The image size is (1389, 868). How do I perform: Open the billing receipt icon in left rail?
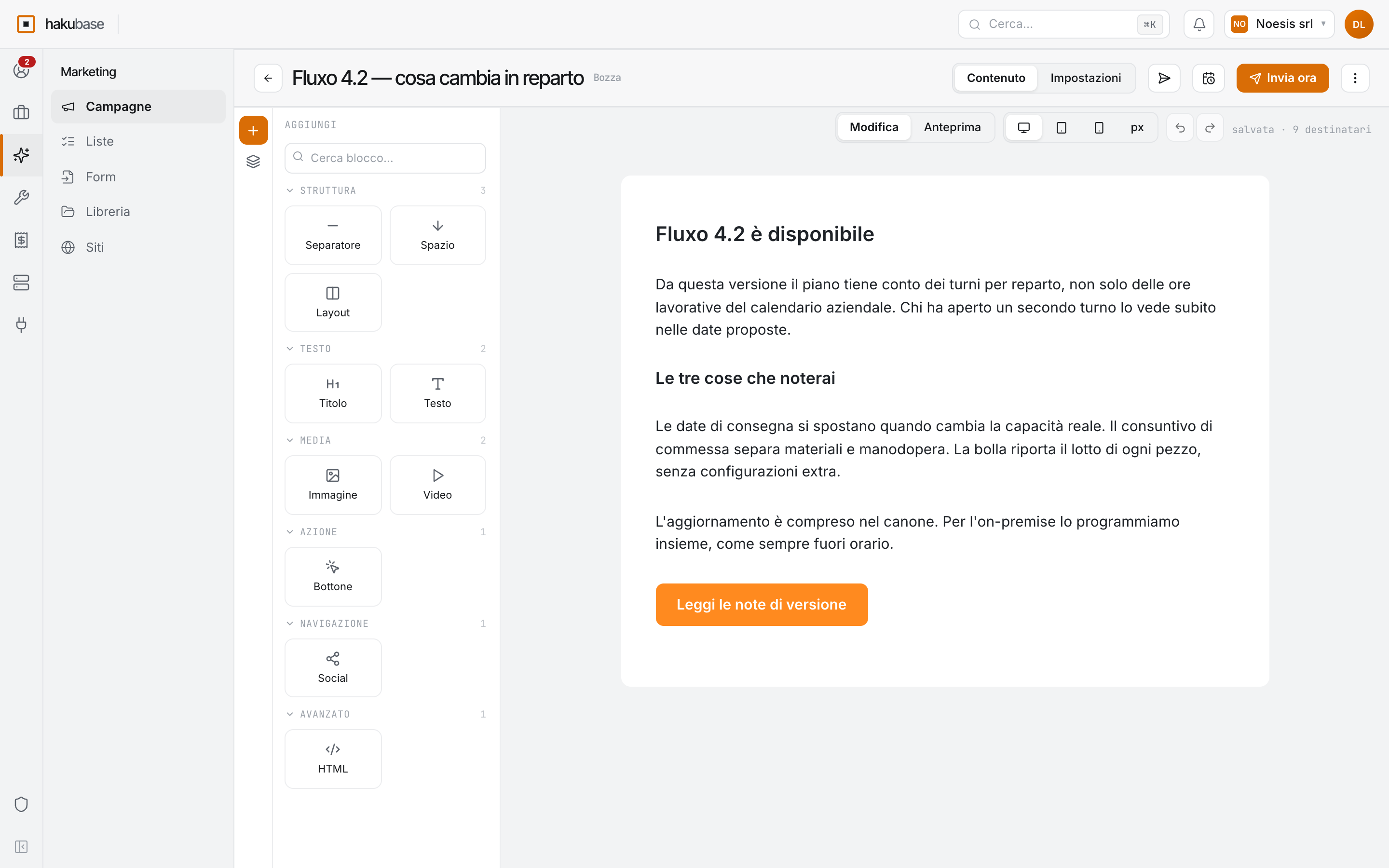coord(21,240)
